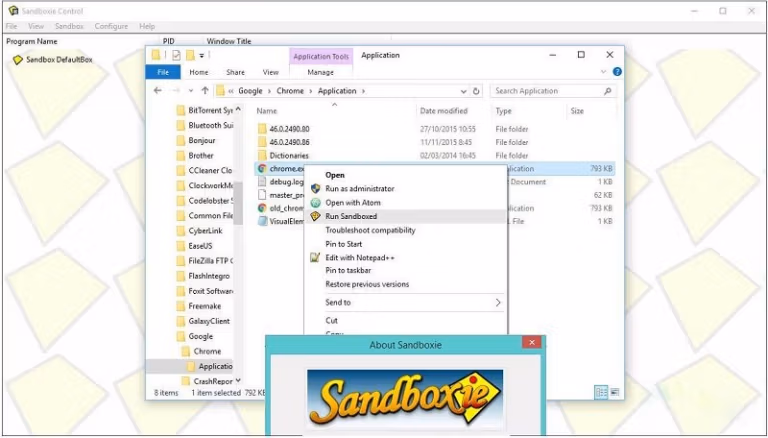Close the About Sandboxie dialog
768x438 pixels.
(x=531, y=342)
